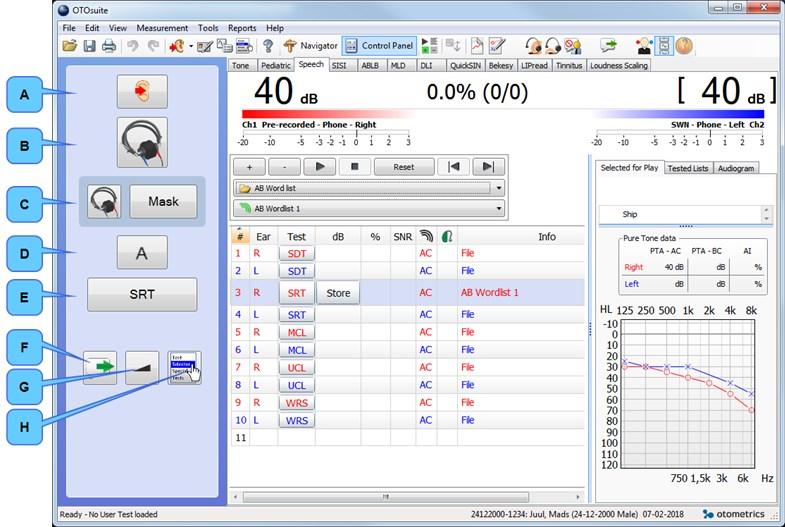Open the Audiogram tab in right panel
Screen dimensions: 785x527
pos(735,168)
